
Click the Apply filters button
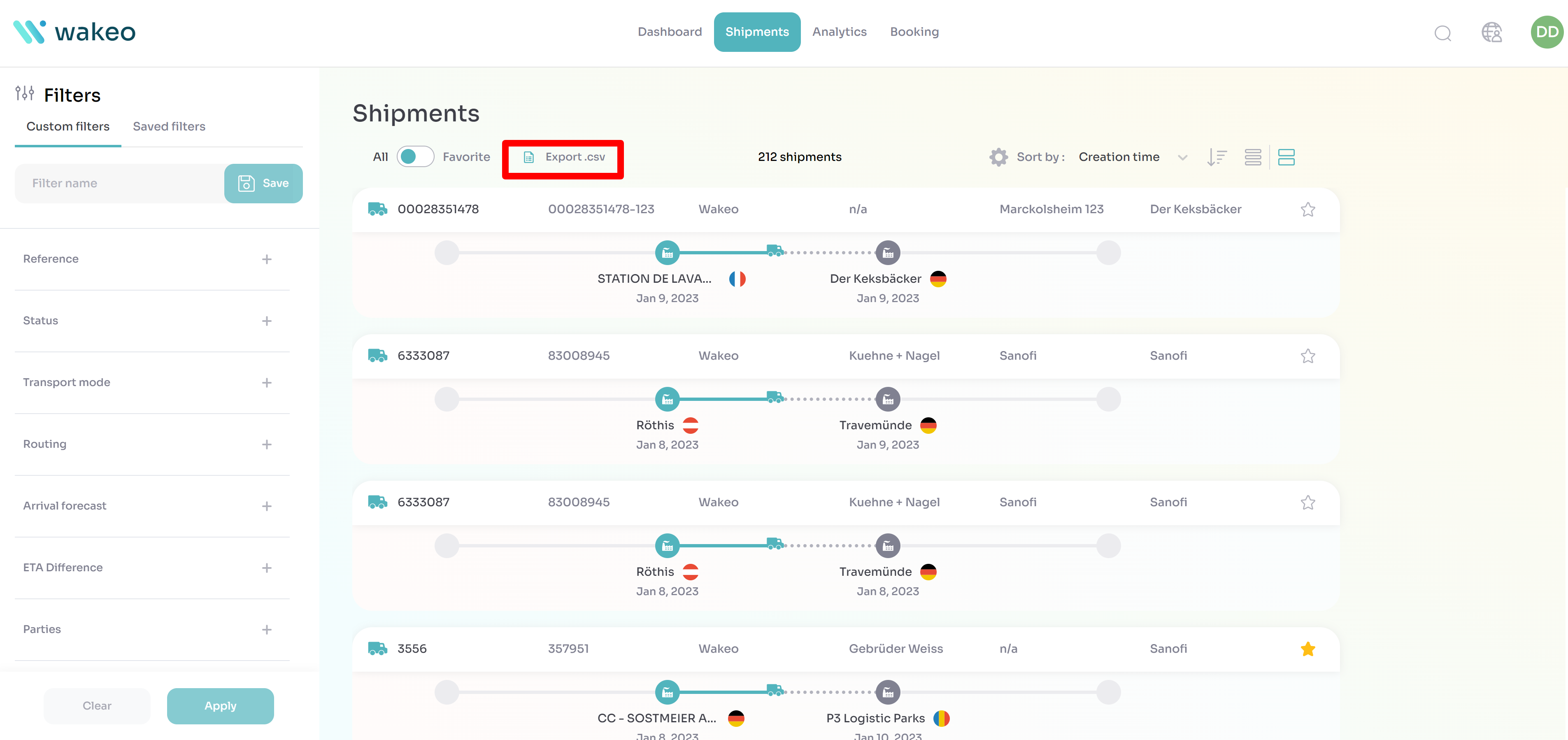click(x=220, y=706)
